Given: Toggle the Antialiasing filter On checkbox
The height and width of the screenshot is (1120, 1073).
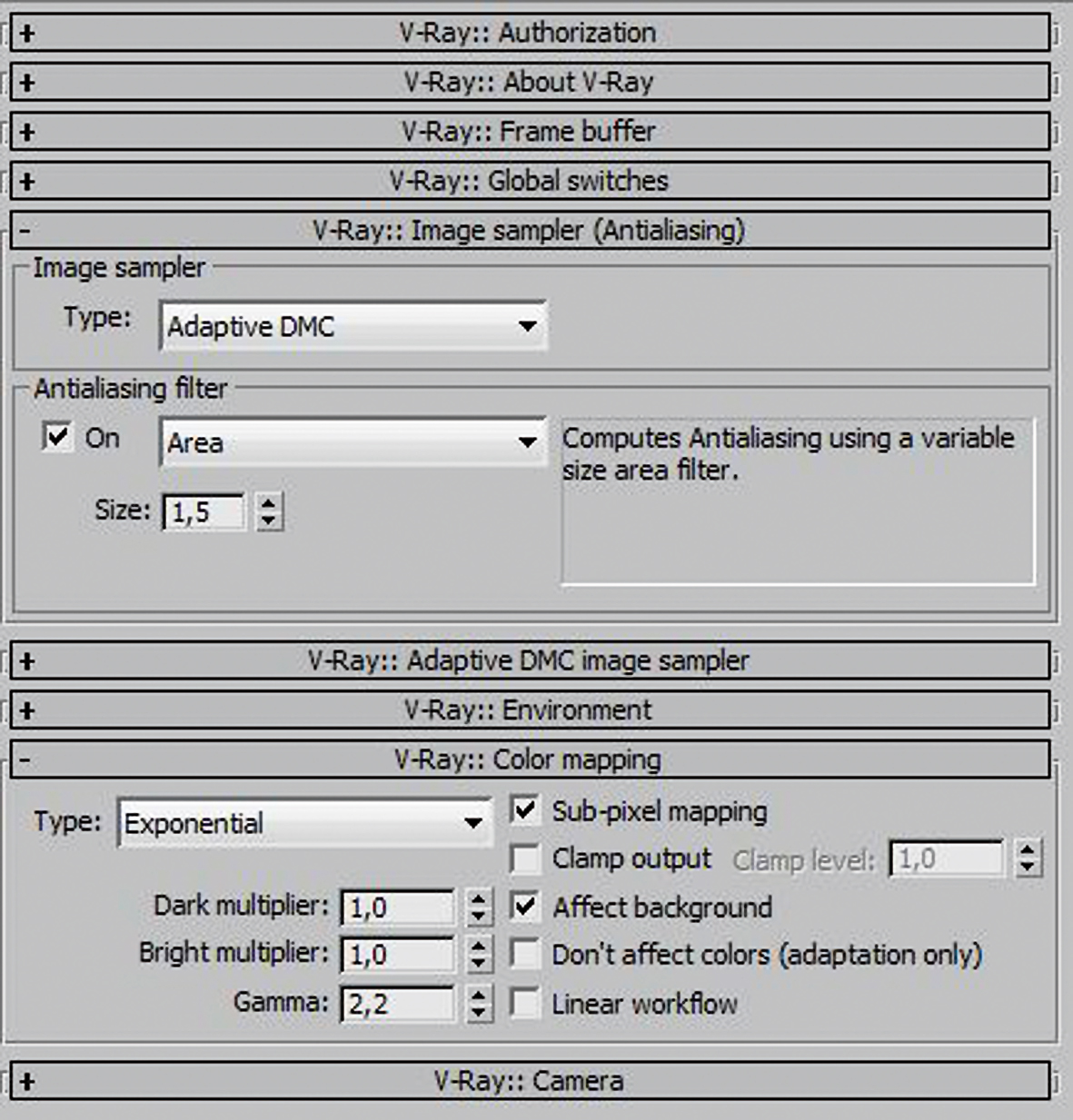Looking at the screenshot, I should (x=56, y=437).
